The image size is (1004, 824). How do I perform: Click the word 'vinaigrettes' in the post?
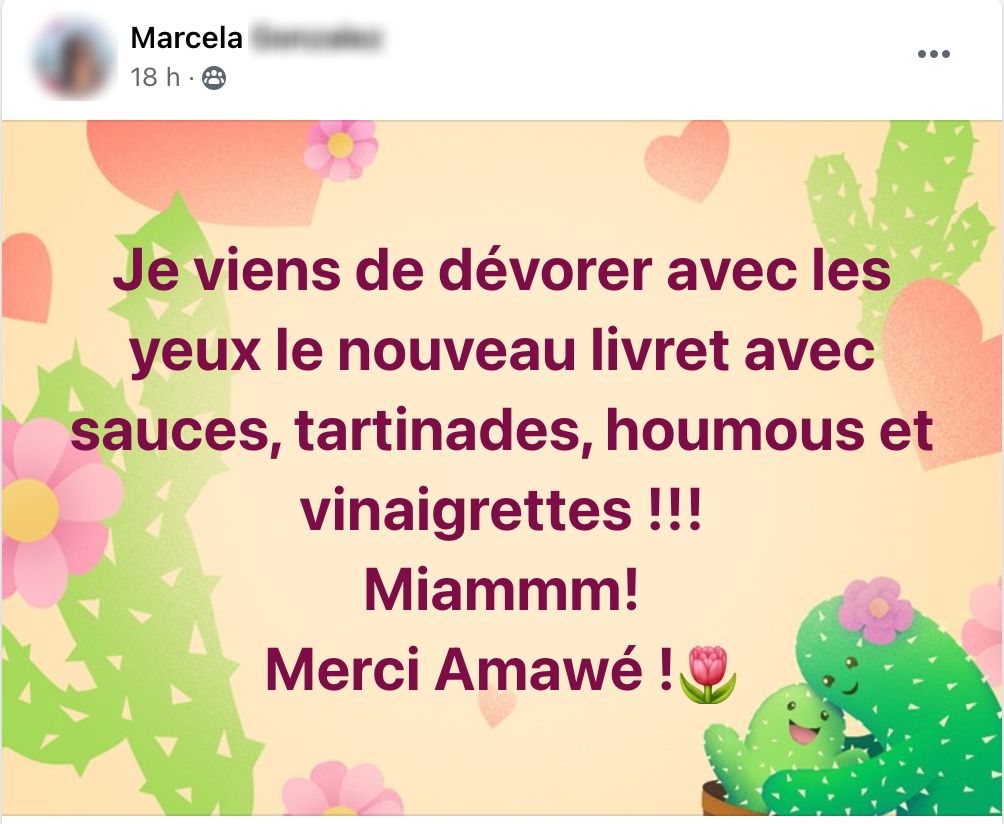[466, 512]
